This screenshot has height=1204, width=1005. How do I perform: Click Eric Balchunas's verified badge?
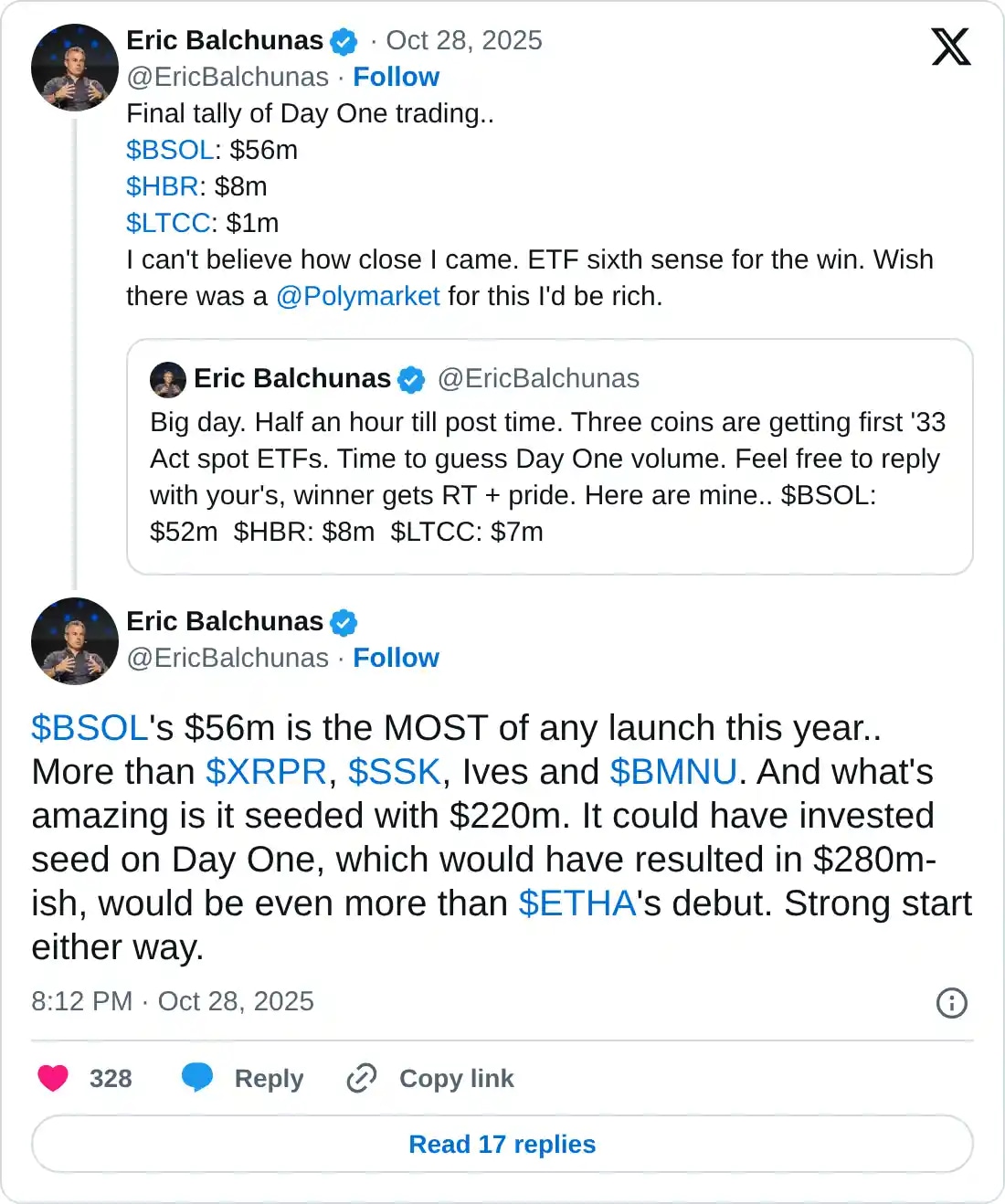click(343, 40)
